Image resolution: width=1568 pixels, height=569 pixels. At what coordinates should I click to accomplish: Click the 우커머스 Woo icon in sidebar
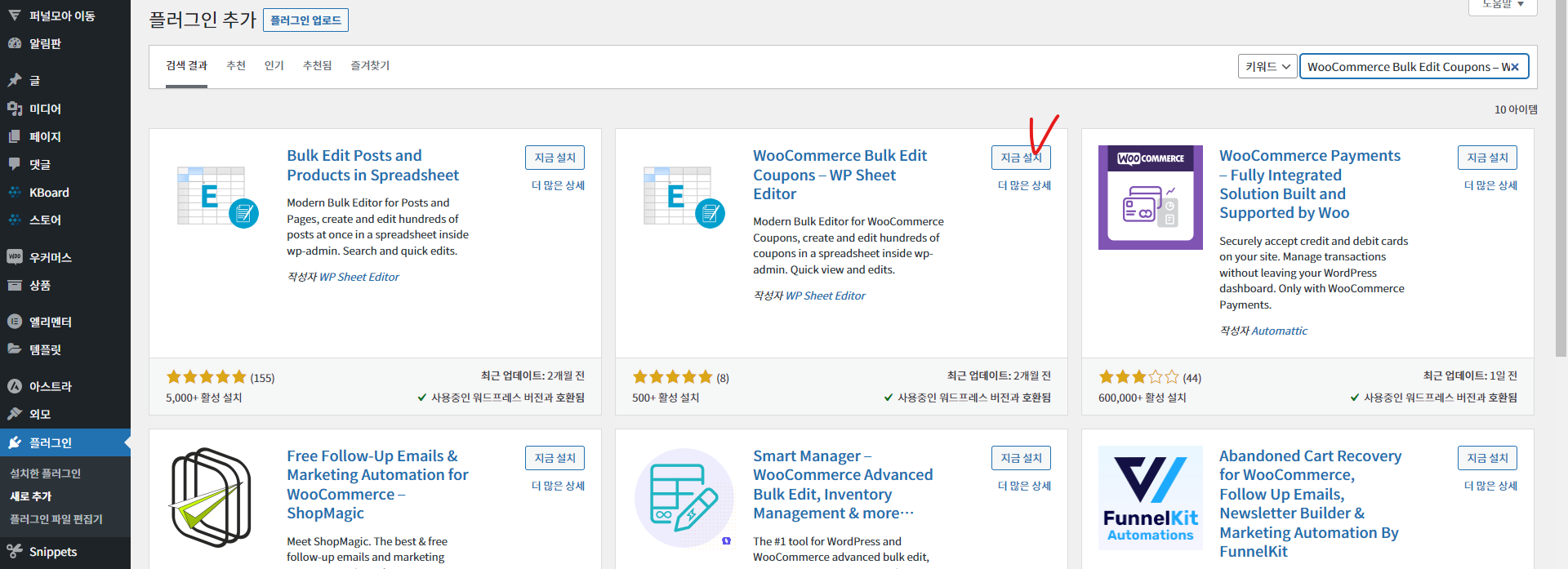15,257
